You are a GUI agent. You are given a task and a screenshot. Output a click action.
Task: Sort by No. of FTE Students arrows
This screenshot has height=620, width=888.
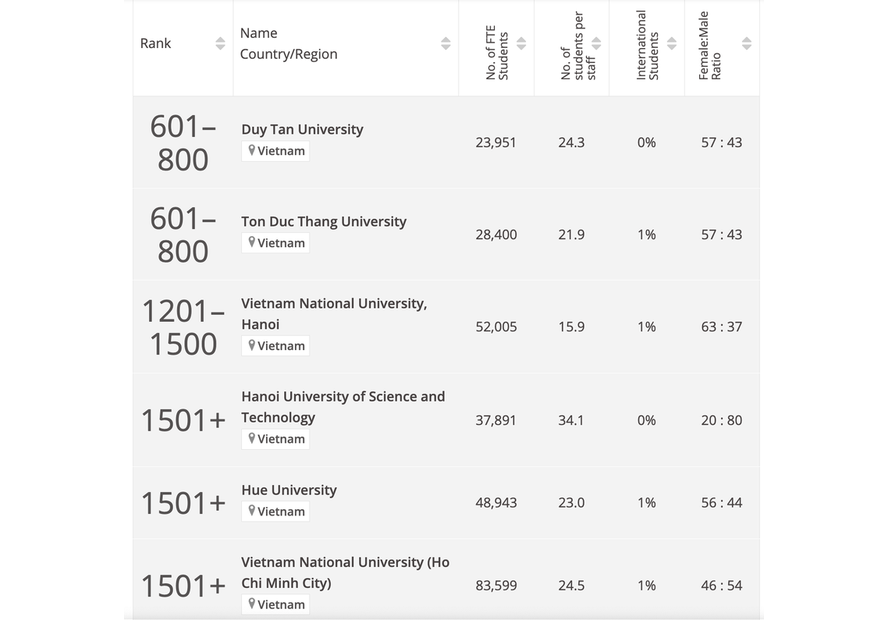(521, 44)
